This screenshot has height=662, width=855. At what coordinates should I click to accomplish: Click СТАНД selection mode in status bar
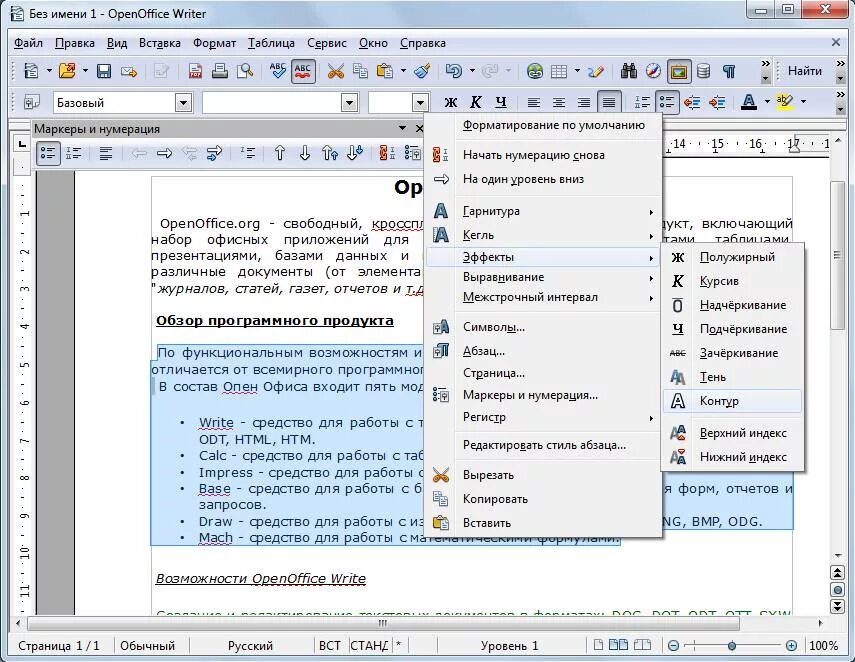coord(369,646)
